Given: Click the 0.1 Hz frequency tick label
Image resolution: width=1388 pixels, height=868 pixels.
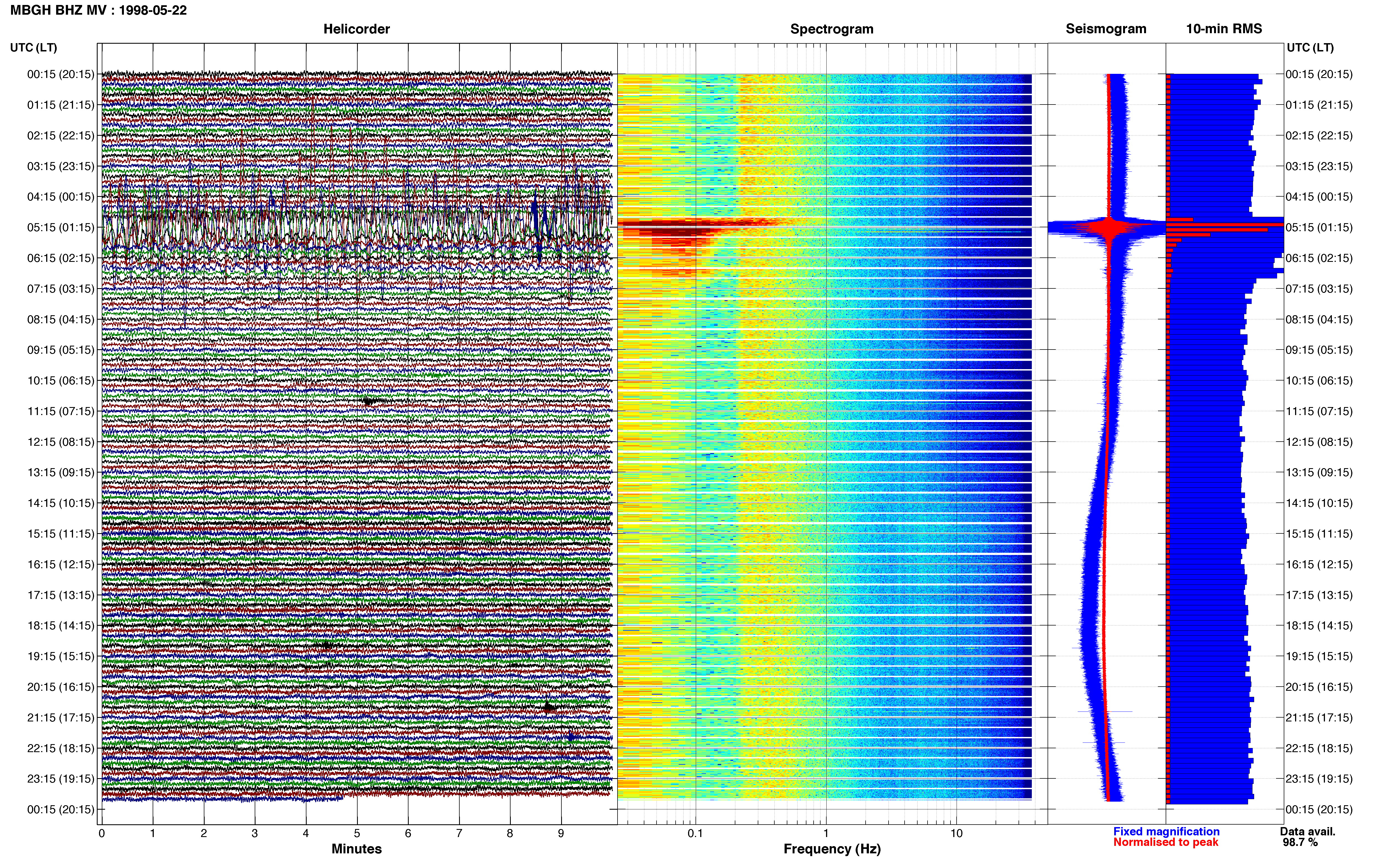Looking at the screenshot, I should 695,833.
